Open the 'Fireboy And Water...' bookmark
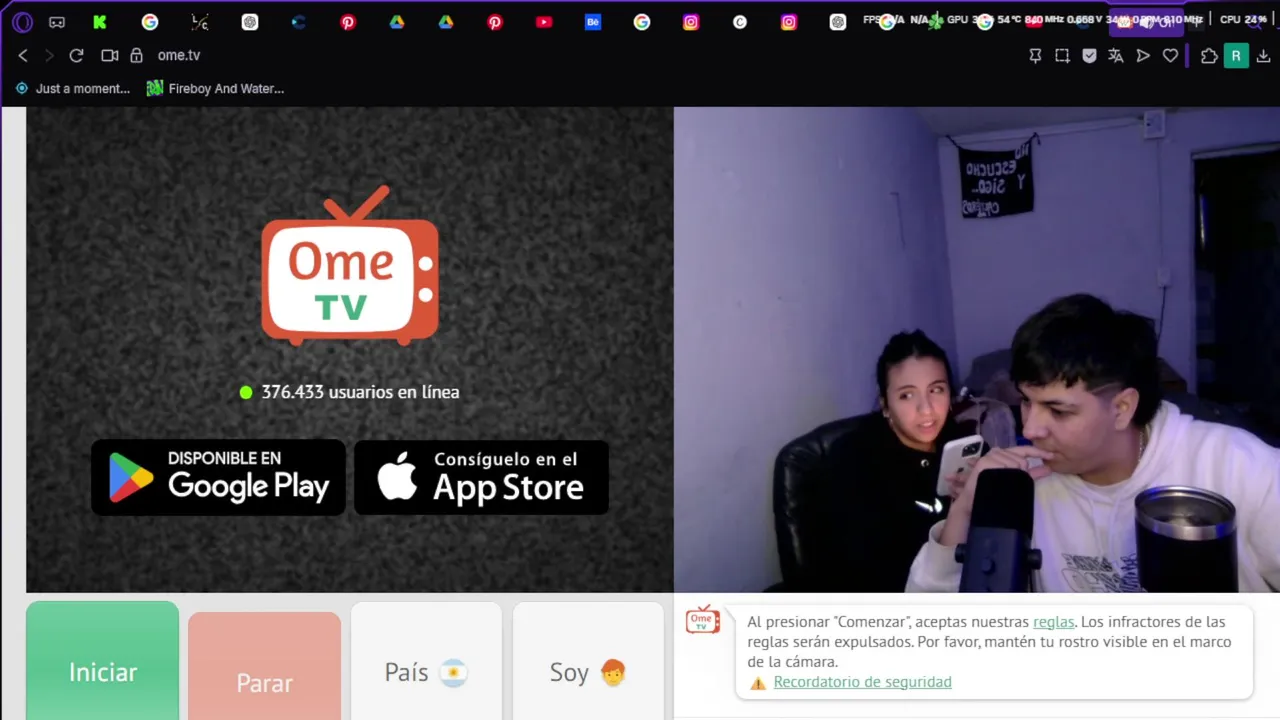 pos(215,89)
